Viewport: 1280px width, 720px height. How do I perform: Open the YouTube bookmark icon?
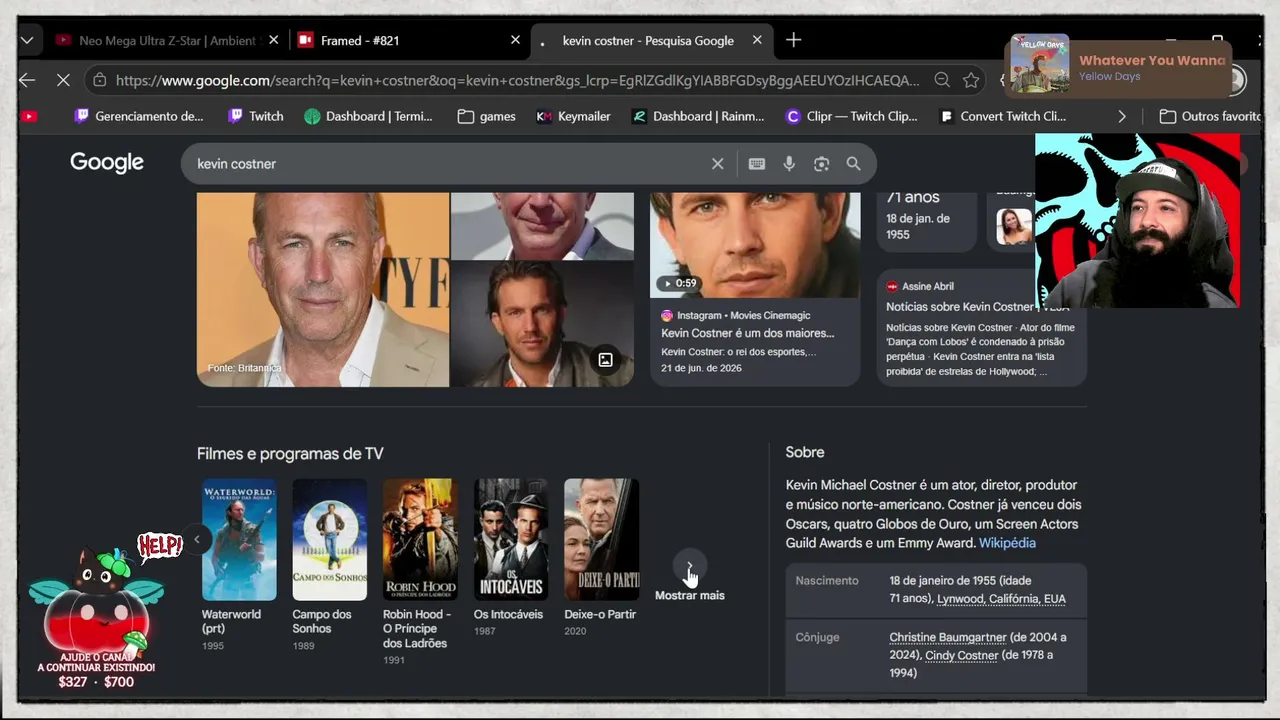[x=29, y=116]
